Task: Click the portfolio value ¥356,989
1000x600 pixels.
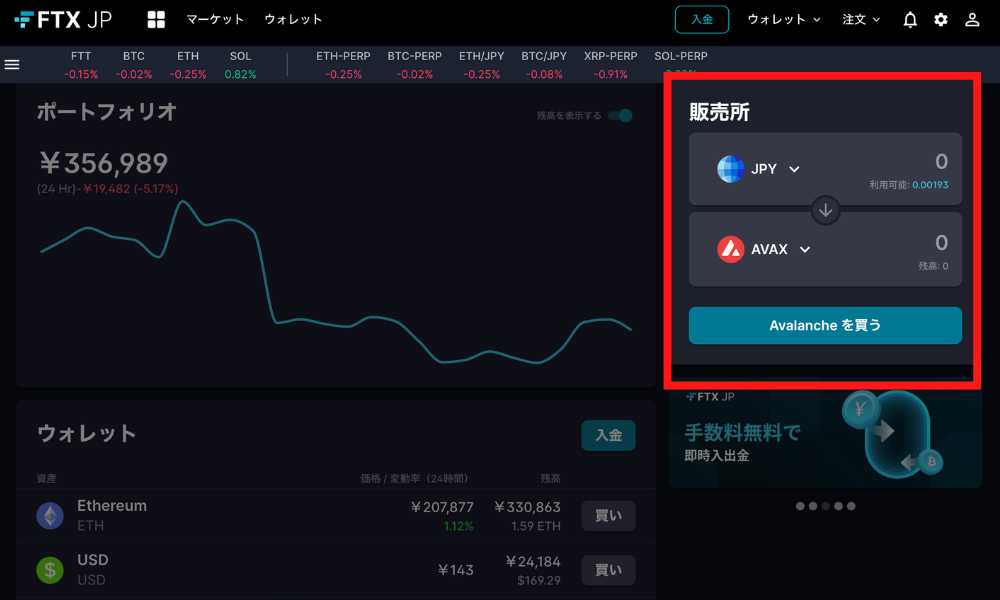Action: (103, 163)
